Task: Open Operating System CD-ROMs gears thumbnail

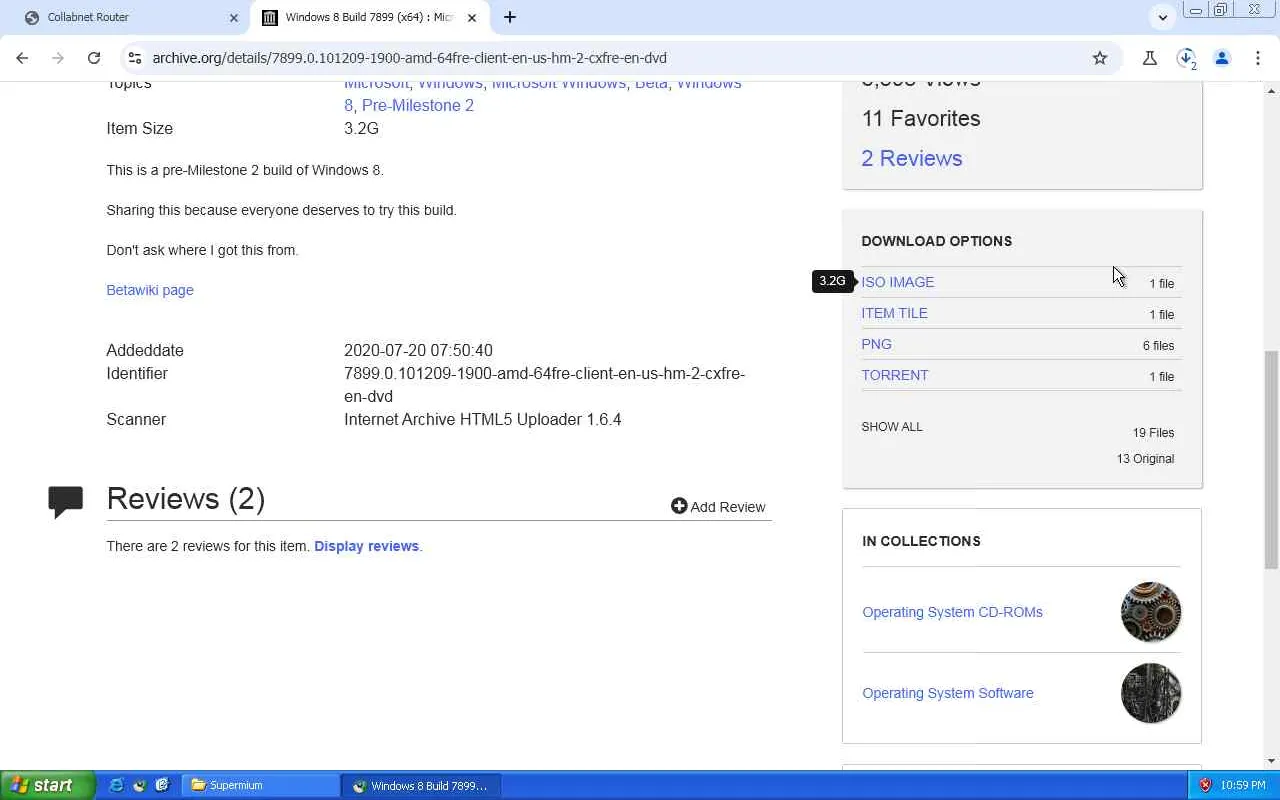Action: pos(1151,612)
